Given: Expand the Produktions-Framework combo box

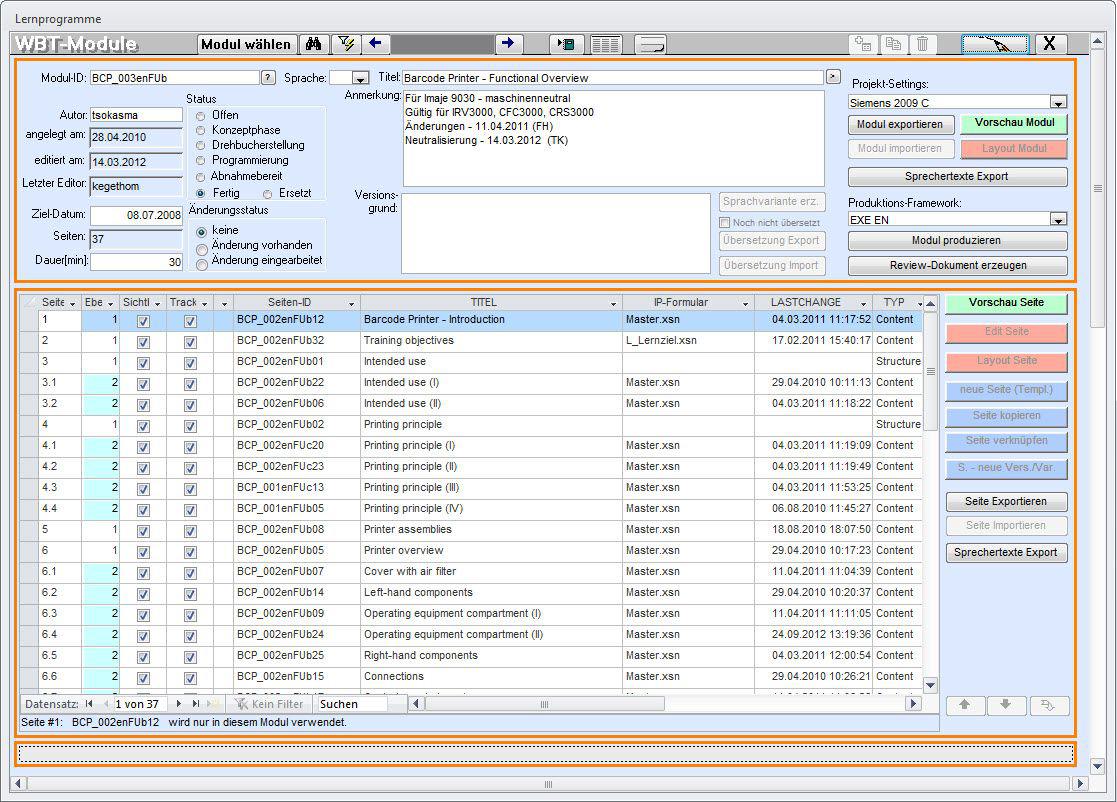Looking at the screenshot, I should [1057, 220].
